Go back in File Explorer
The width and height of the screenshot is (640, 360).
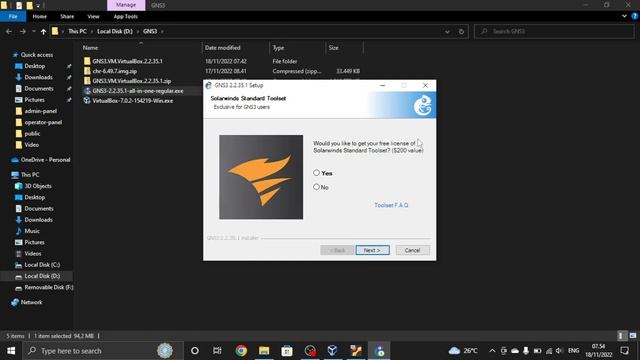click(9, 31)
